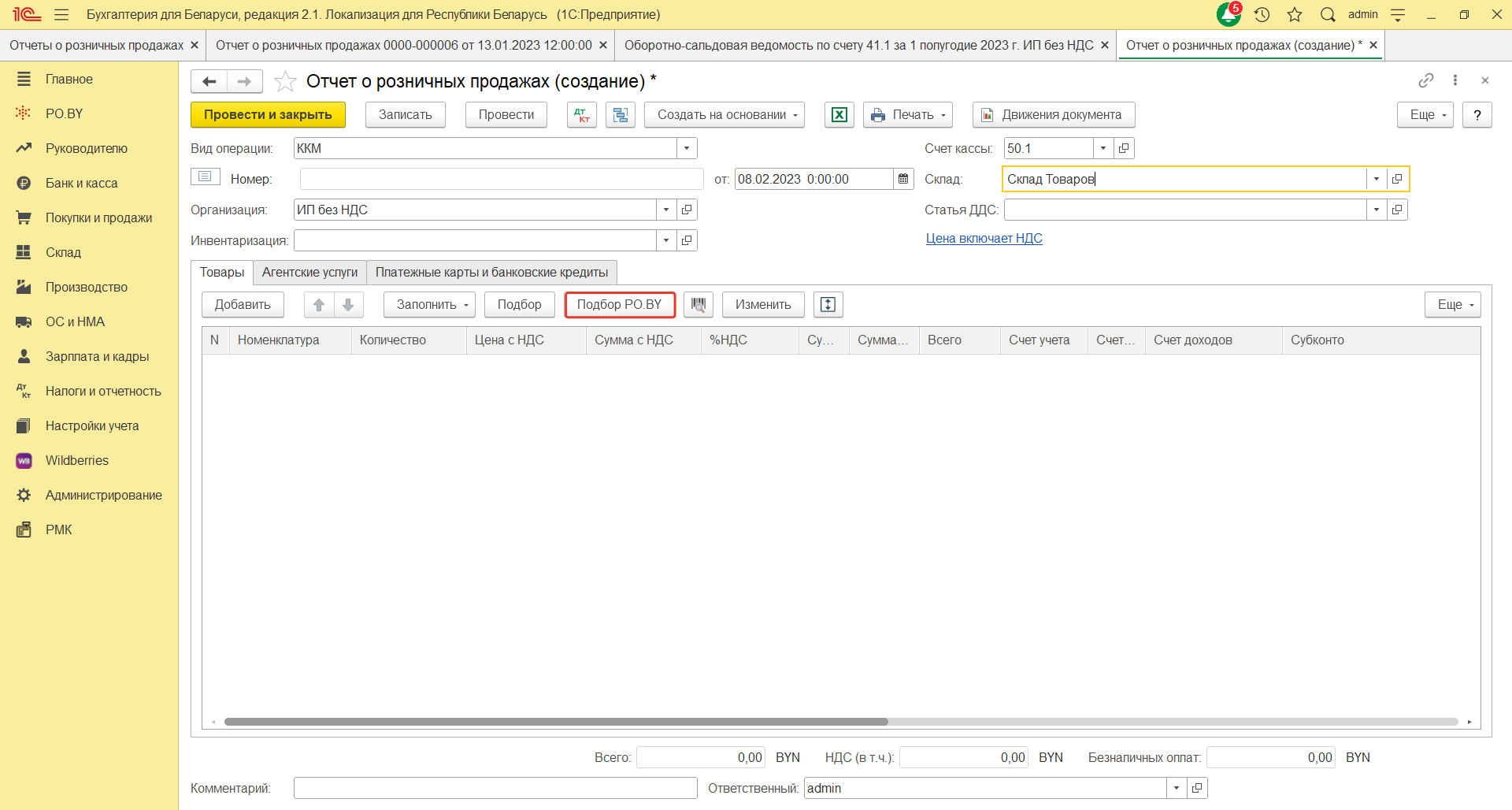Image resolution: width=1512 pixels, height=810 pixels.
Task: Open the calendar picker for document date
Action: (903, 179)
